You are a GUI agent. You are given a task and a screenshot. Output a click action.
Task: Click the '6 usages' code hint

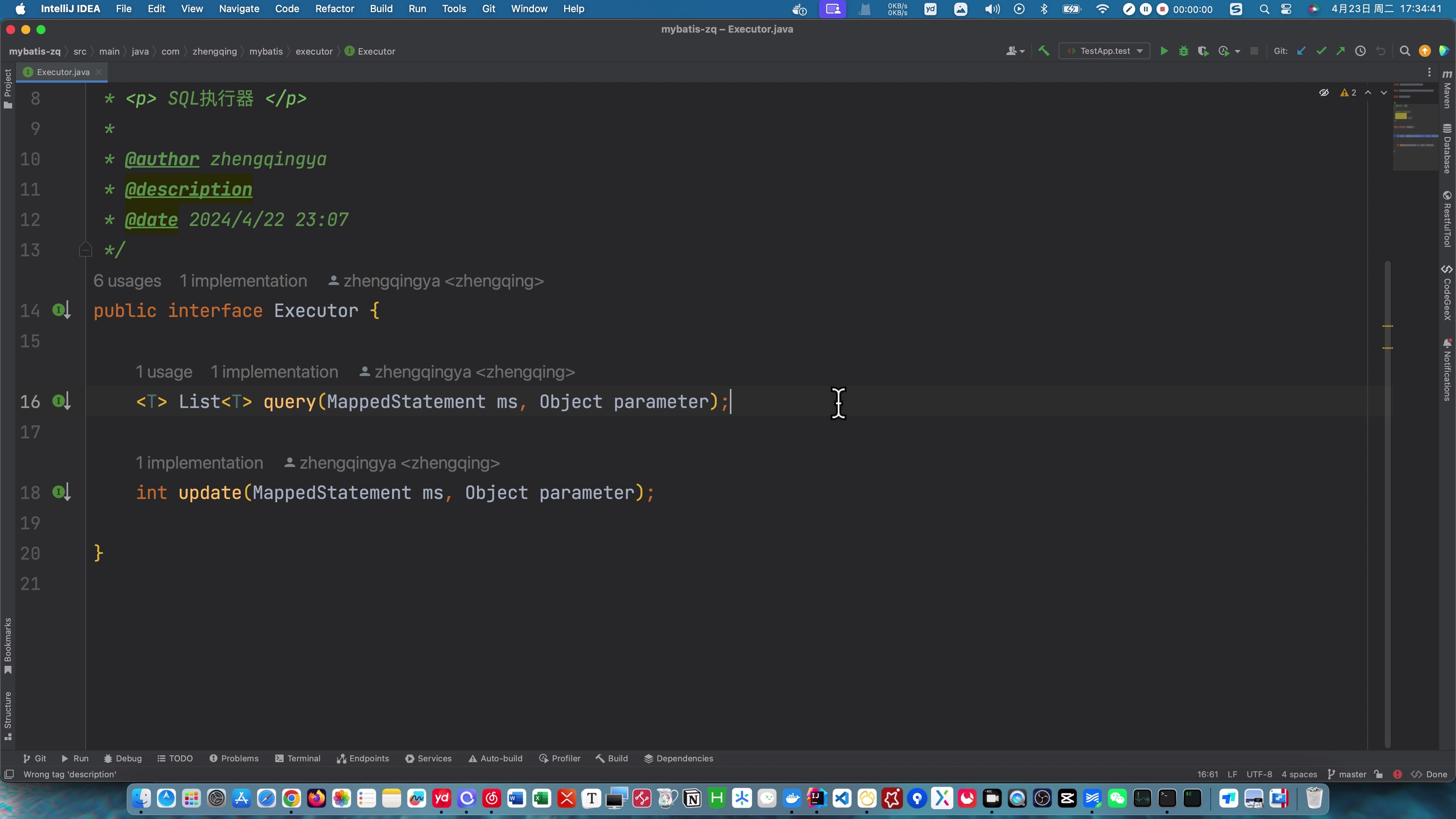point(127,281)
